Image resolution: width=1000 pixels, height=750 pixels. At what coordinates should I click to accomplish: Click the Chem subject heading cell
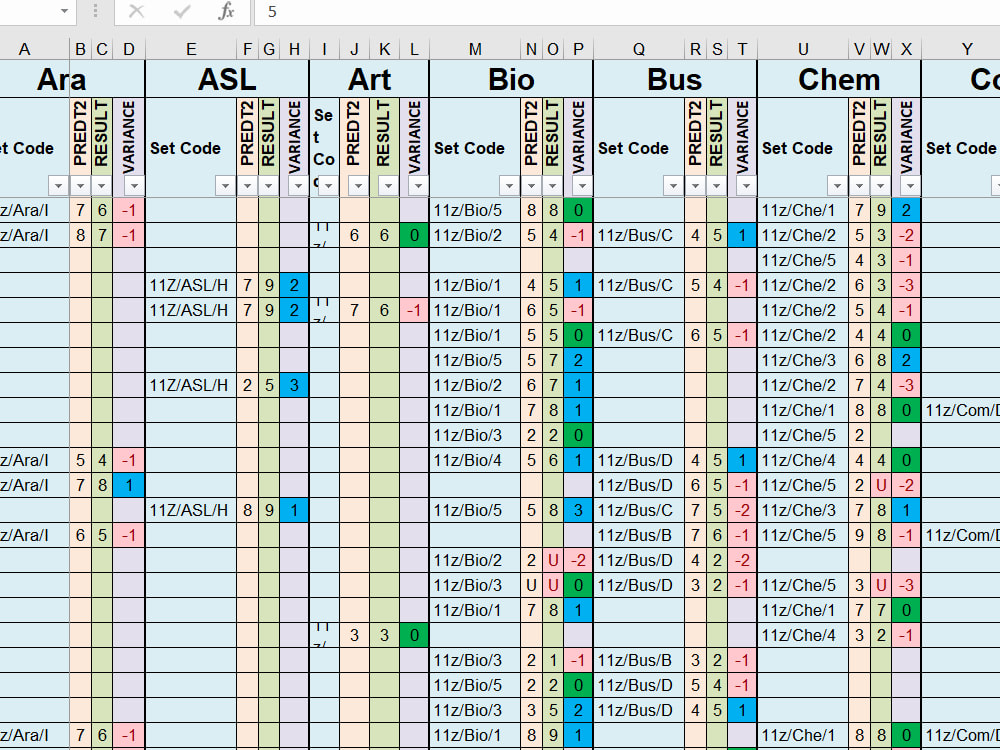click(x=839, y=79)
